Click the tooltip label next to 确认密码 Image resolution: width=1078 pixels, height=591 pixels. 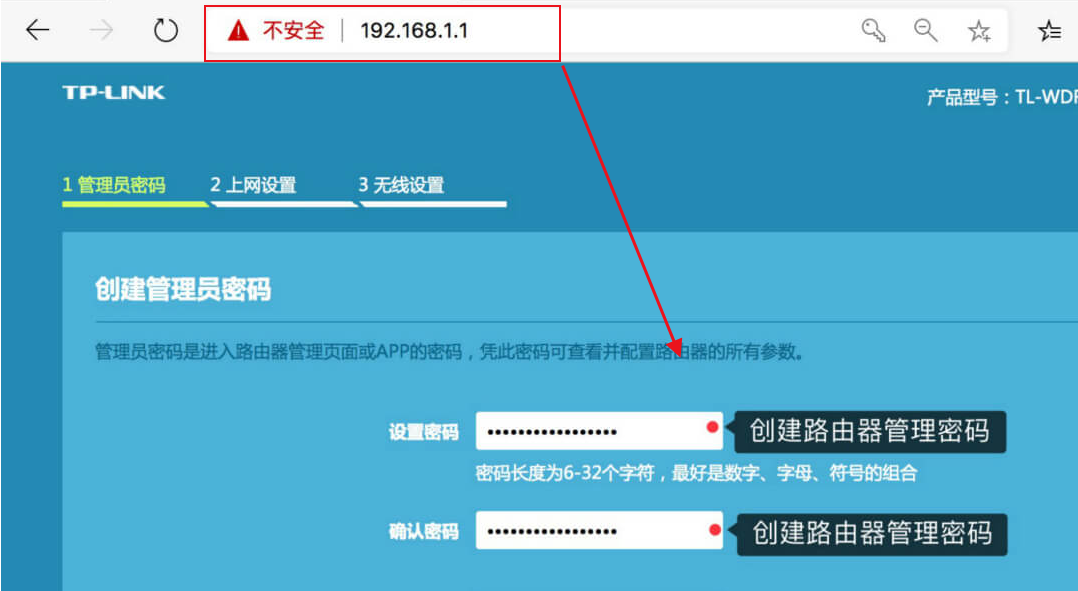871,534
